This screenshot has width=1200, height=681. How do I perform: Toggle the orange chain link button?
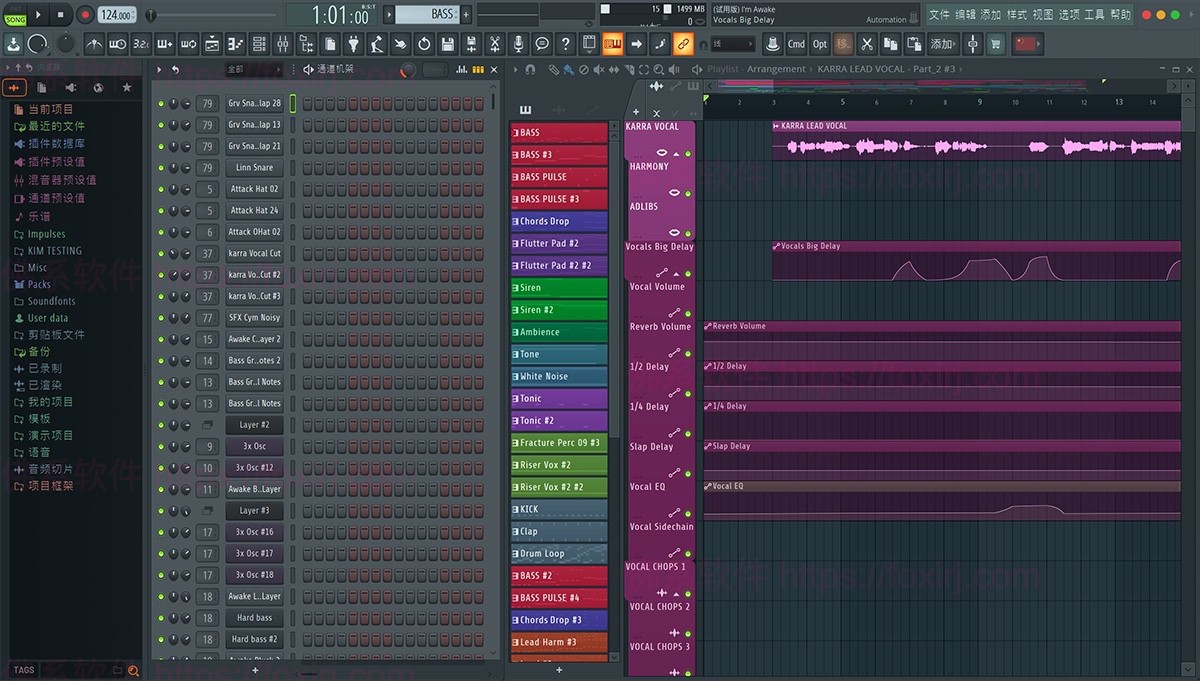pyautogui.click(x=682, y=43)
